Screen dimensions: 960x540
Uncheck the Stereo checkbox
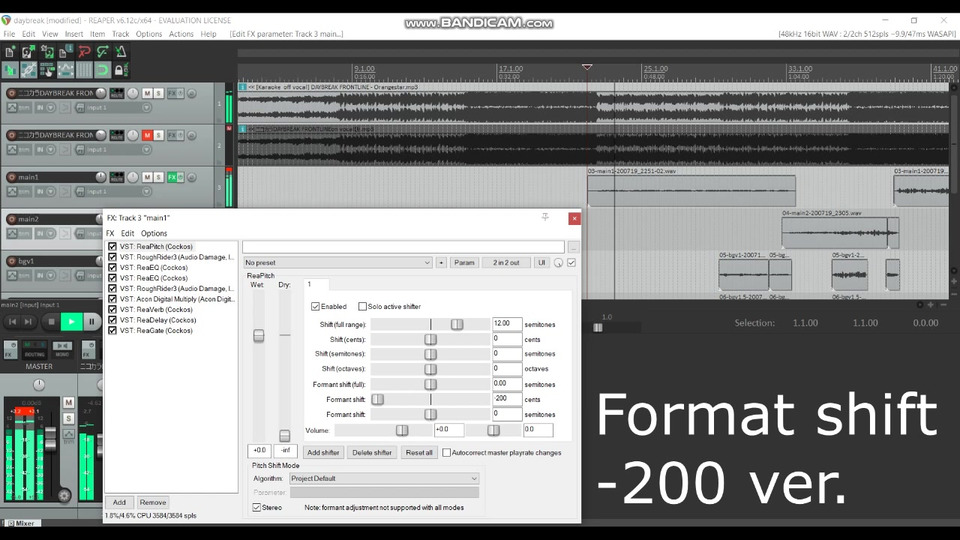[257, 508]
